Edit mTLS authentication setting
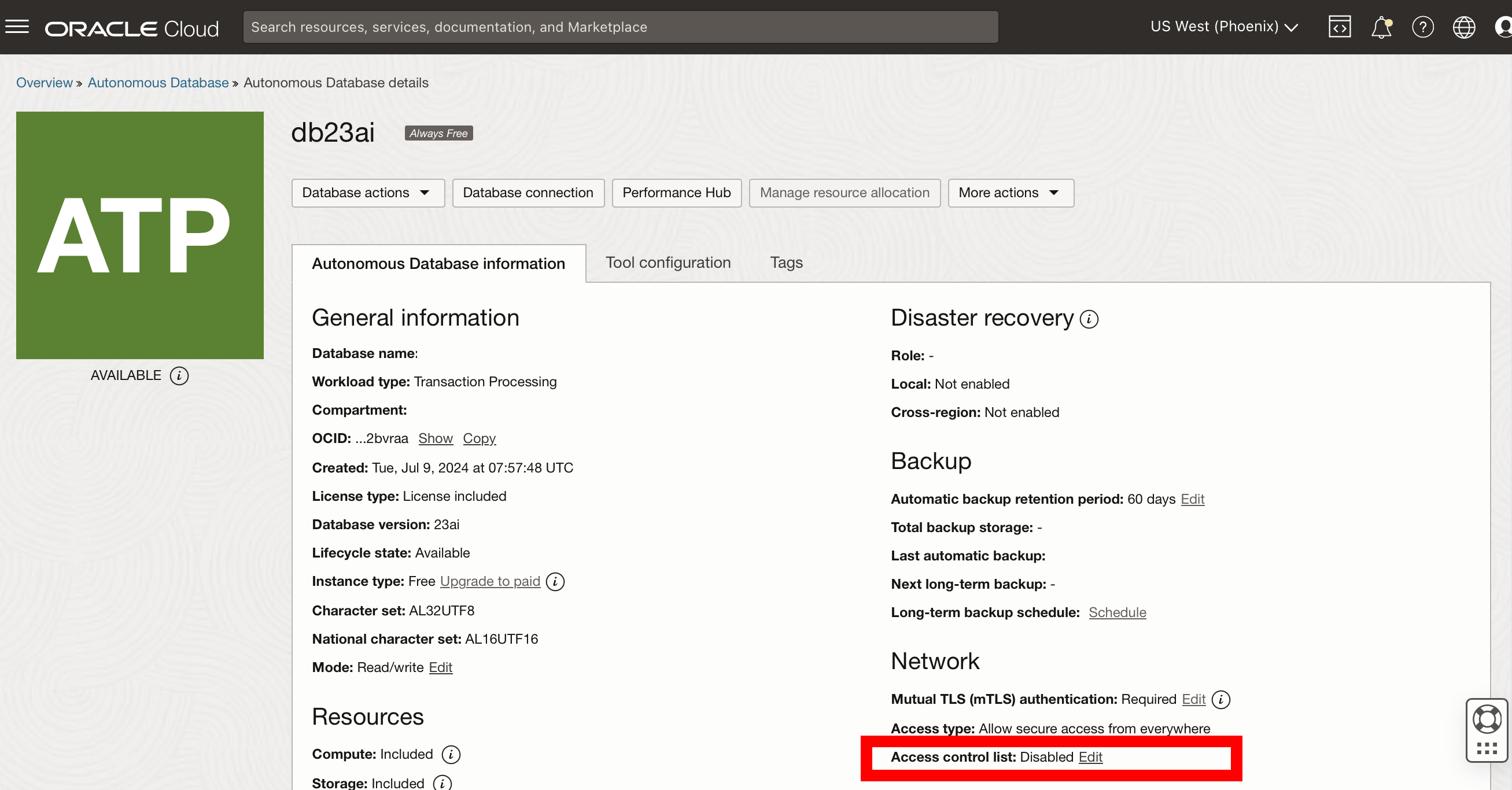Screen dimensions: 1512x790 click(1193, 699)
